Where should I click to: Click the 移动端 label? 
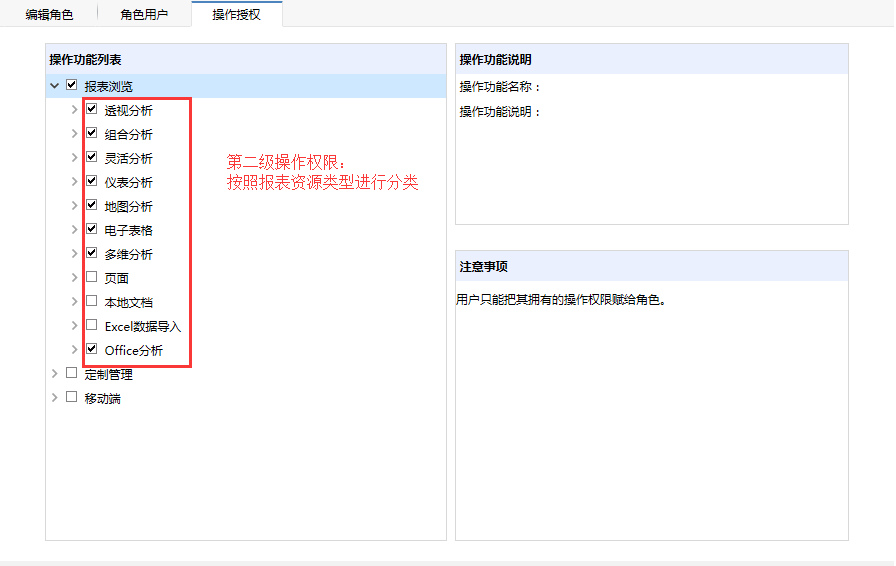click(103, 398)
